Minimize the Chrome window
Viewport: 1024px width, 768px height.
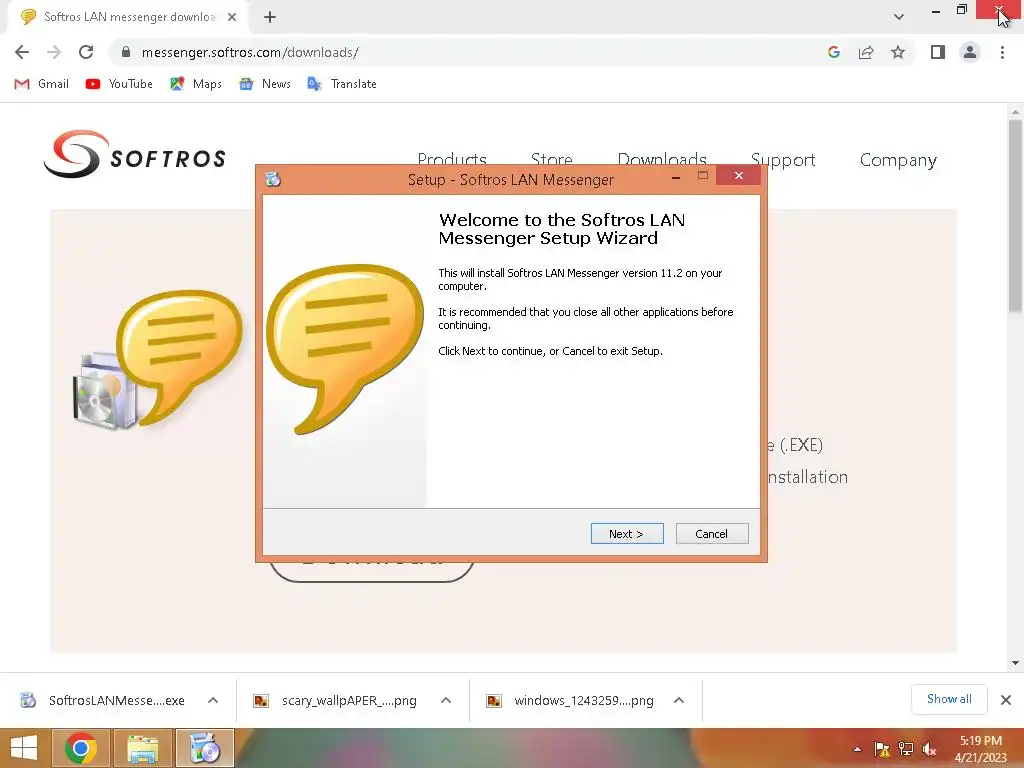click(x=936, y=10)
